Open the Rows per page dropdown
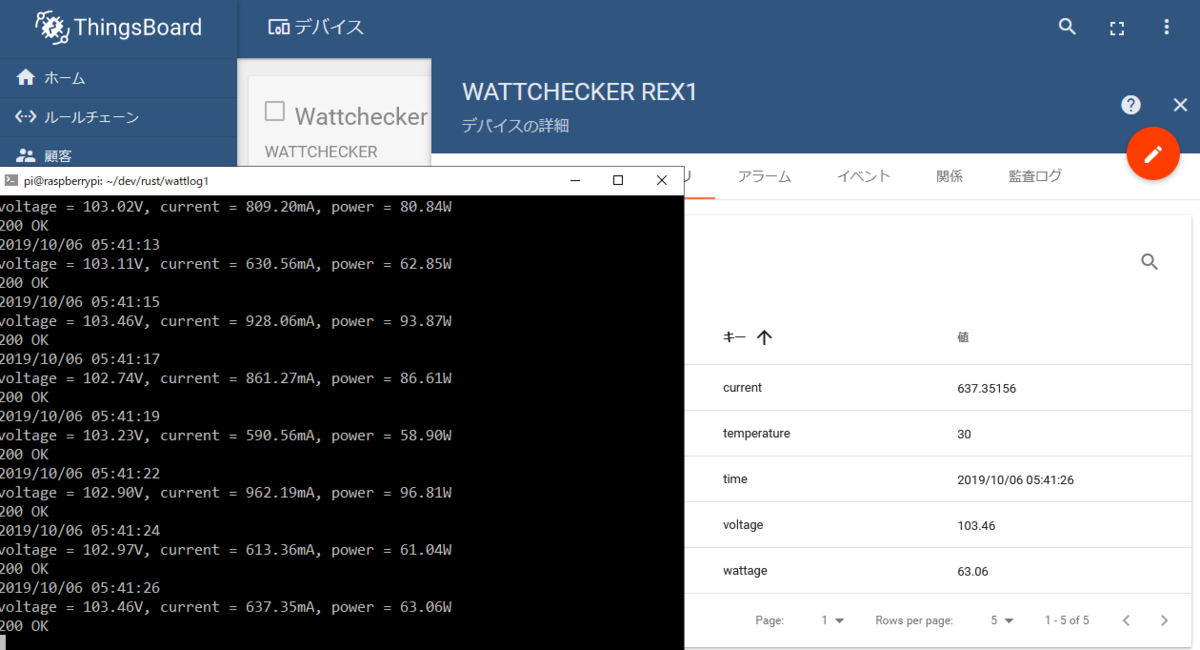The image size is (1200, 650). [x=1002, y=620]
